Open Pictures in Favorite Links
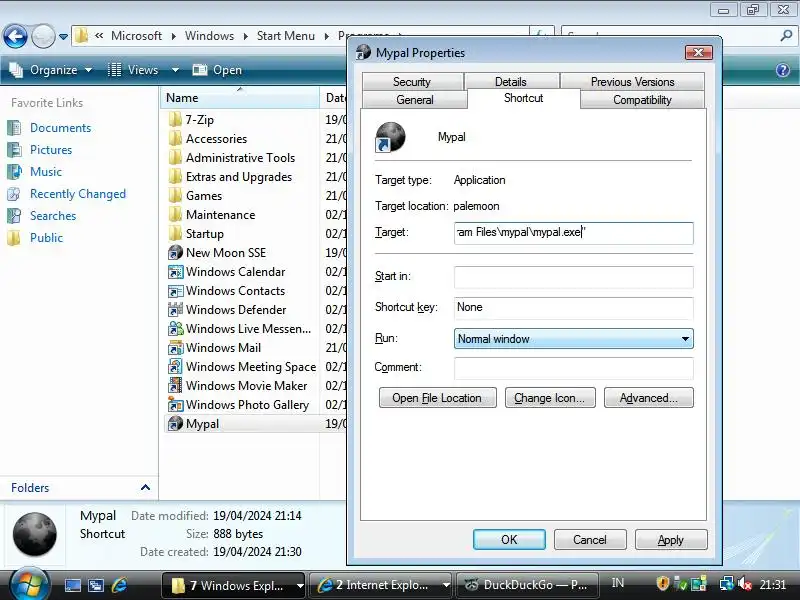 pos(51,150)
